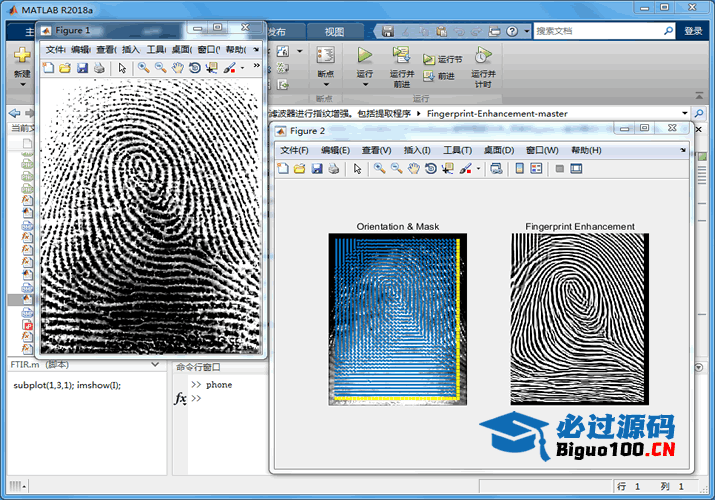This screenshot has width=715, height=500.
Task: Select Brush data tool in Figure 2
Action: point(465,169)
